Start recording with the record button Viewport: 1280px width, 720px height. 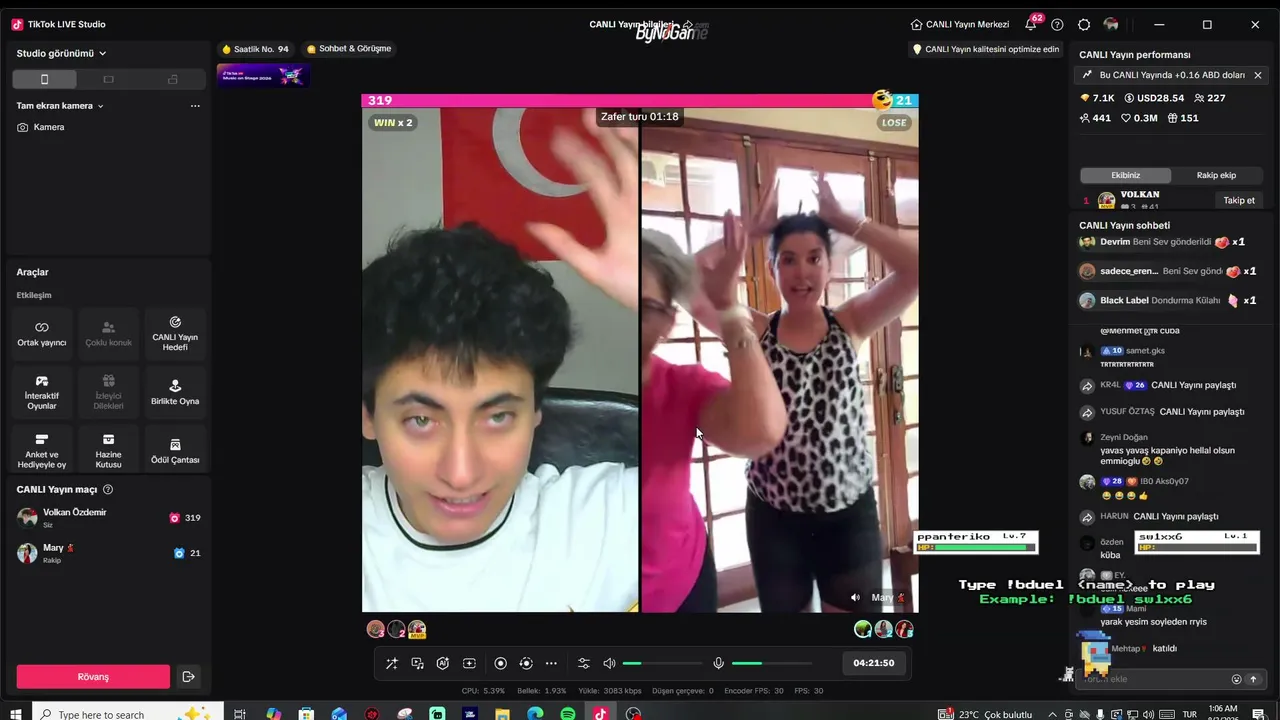[500, 663]
